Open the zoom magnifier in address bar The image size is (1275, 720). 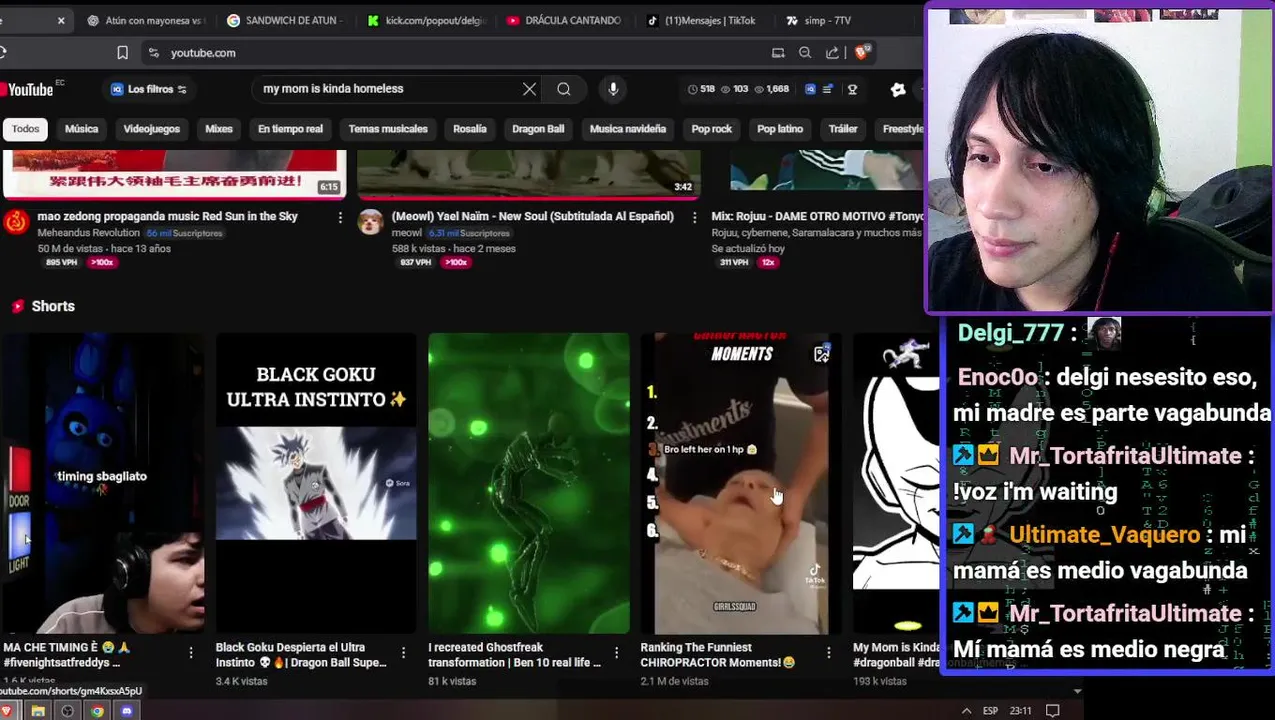805,53
